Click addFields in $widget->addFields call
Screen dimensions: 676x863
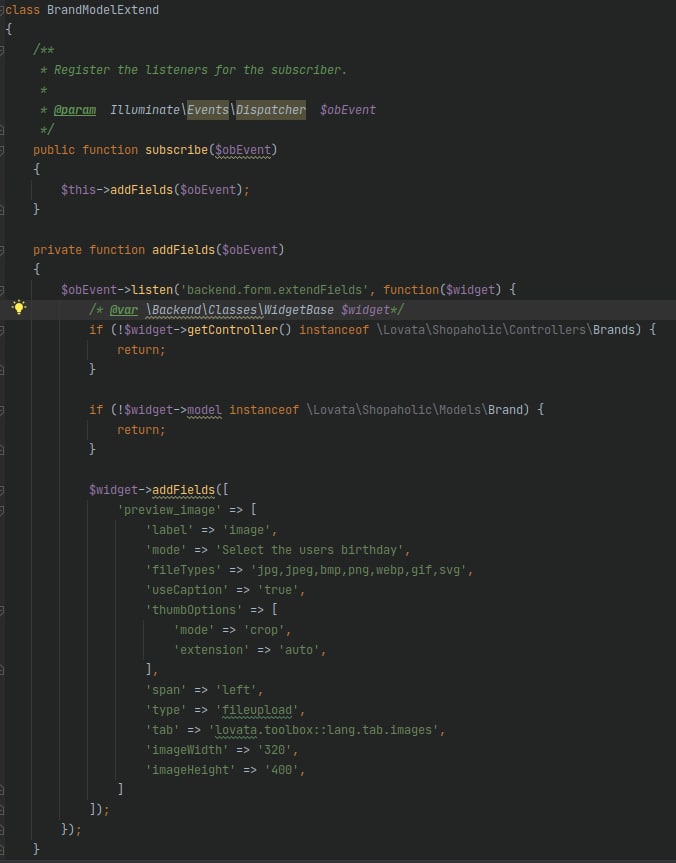[183, 490]
